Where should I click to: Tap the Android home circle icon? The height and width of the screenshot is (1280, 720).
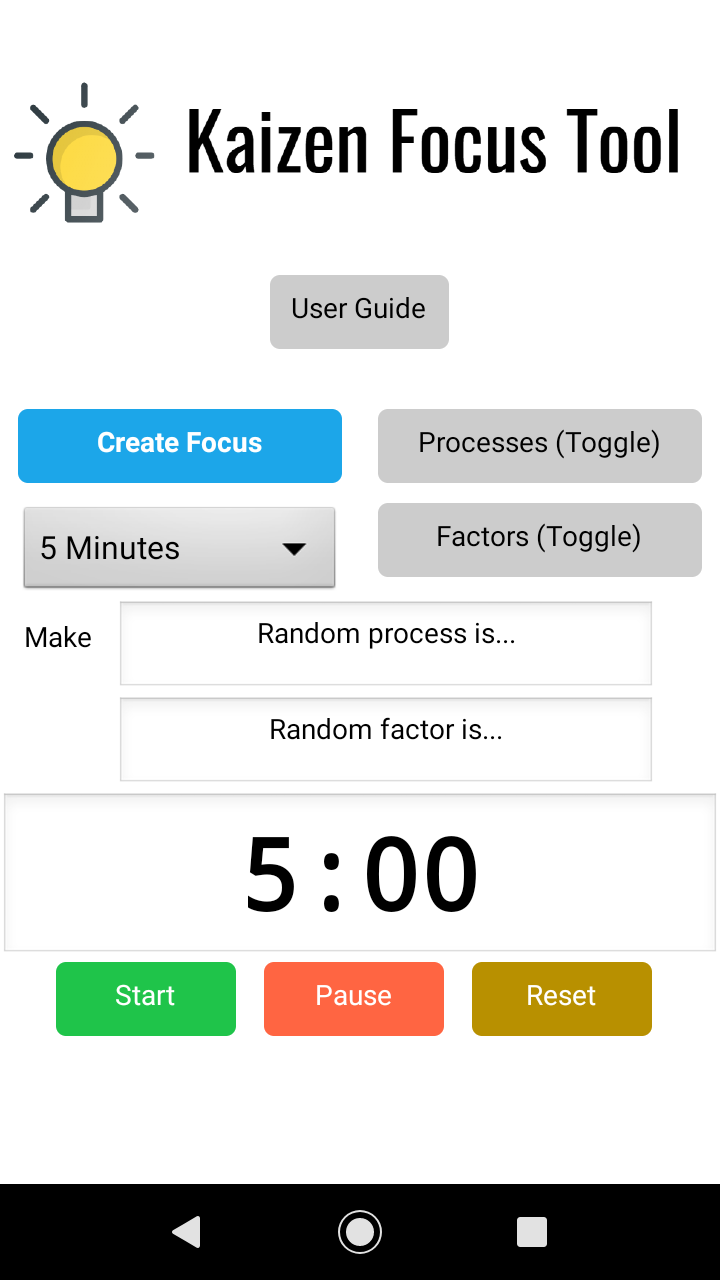(360, 1231)
